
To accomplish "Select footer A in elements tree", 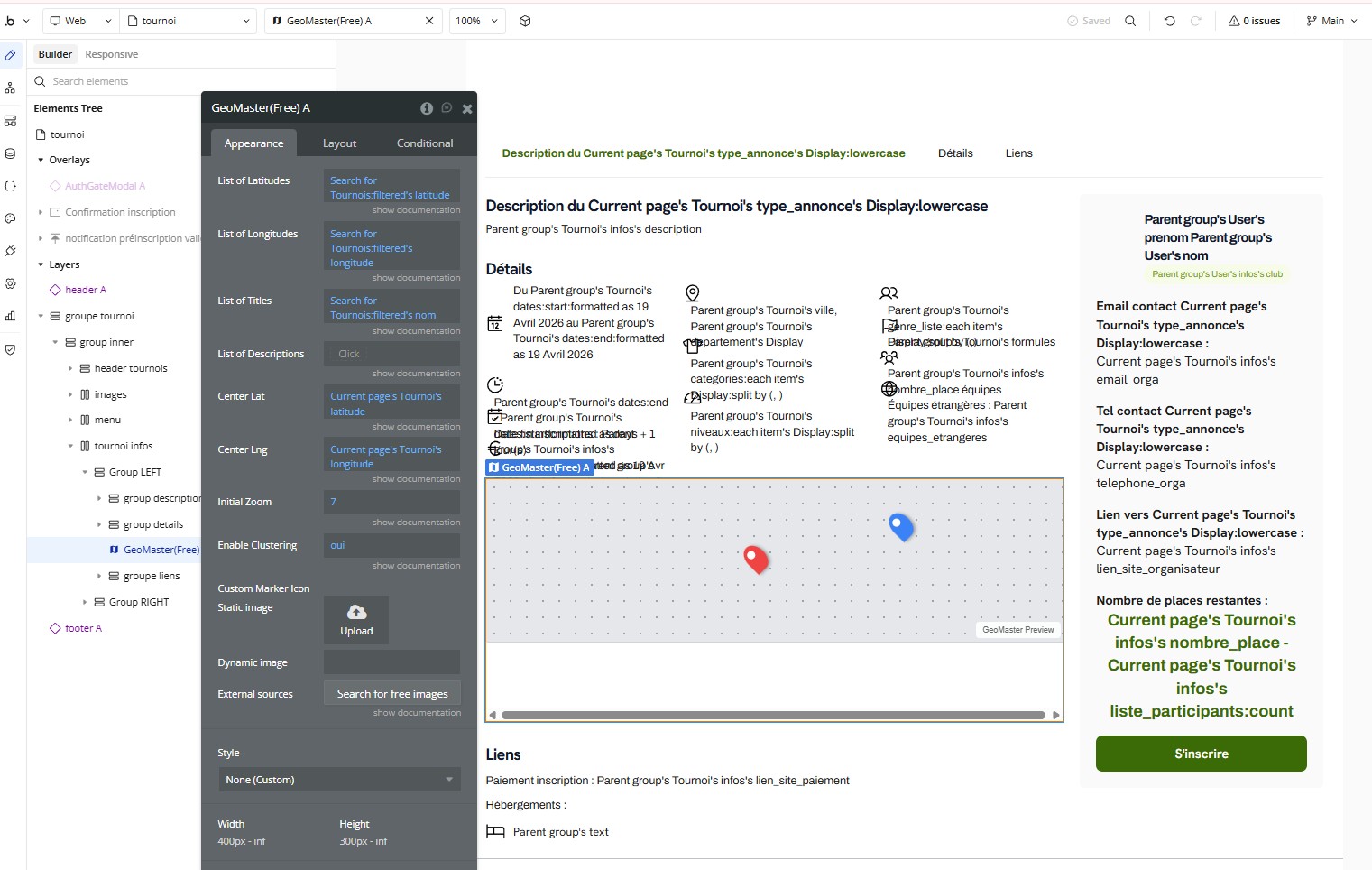I will click(x=83, y=628).
